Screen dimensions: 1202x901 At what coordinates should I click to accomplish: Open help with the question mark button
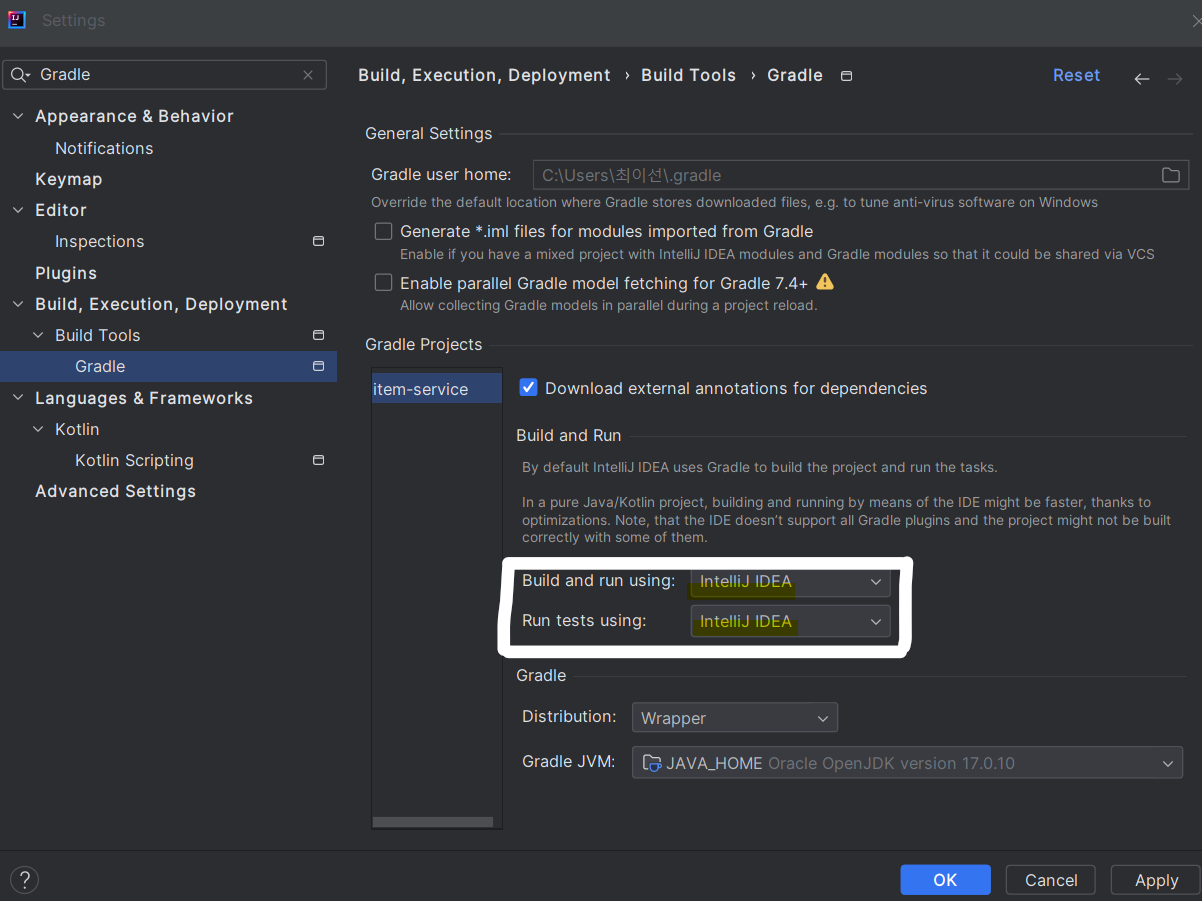click(24, 880)
